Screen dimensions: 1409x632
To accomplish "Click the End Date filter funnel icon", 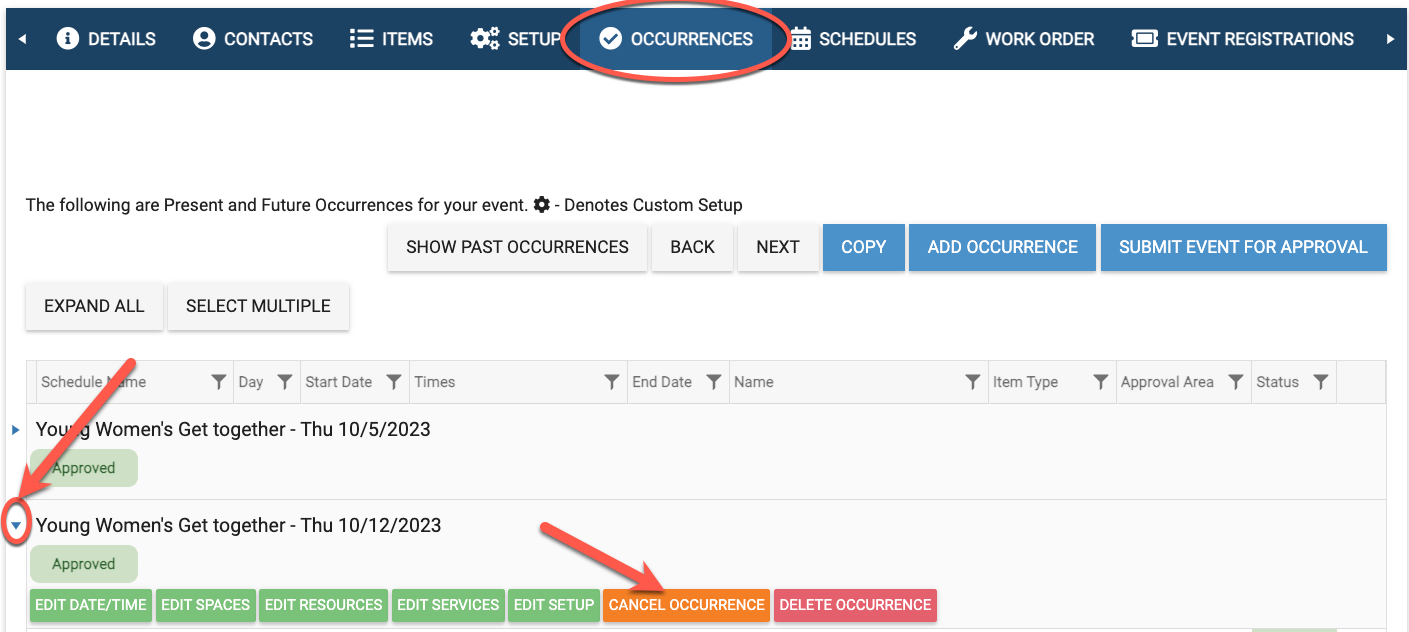I will tap(713, 382).
